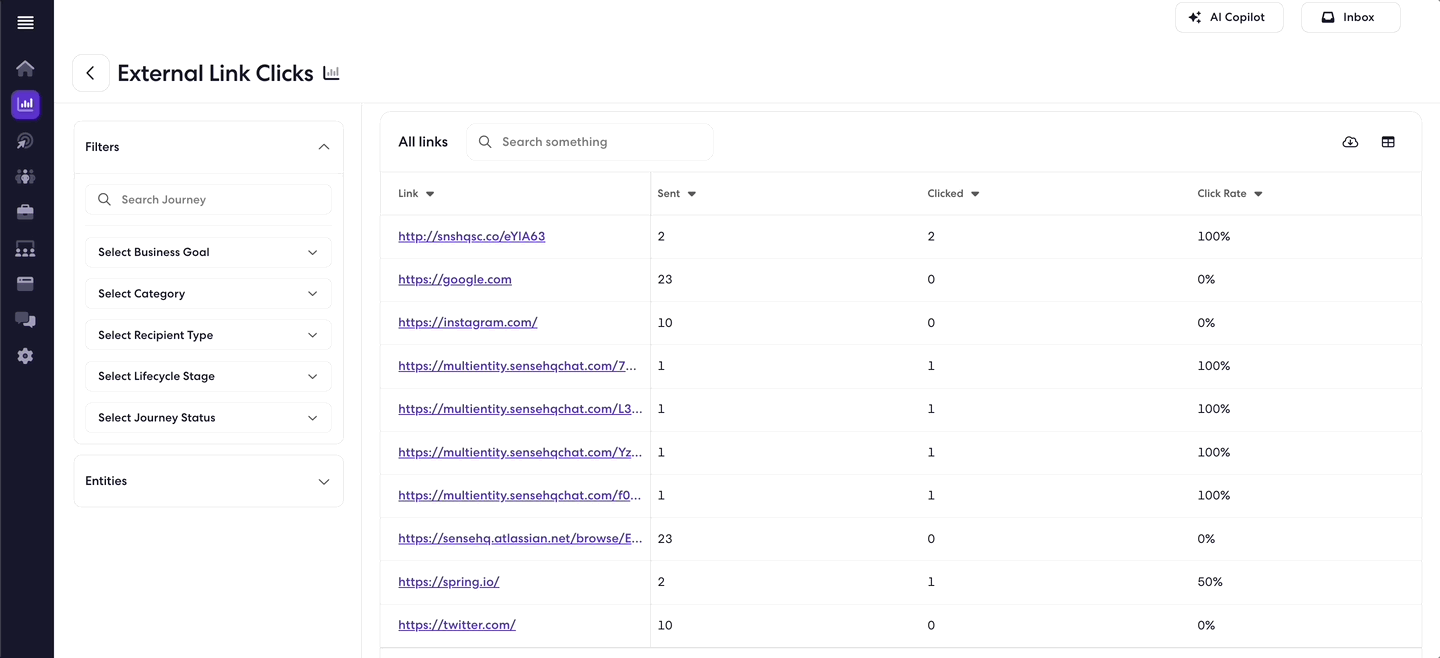Download the links table via cloud icon
This screenshot has height=658, width=1440.
point(1350,142)
